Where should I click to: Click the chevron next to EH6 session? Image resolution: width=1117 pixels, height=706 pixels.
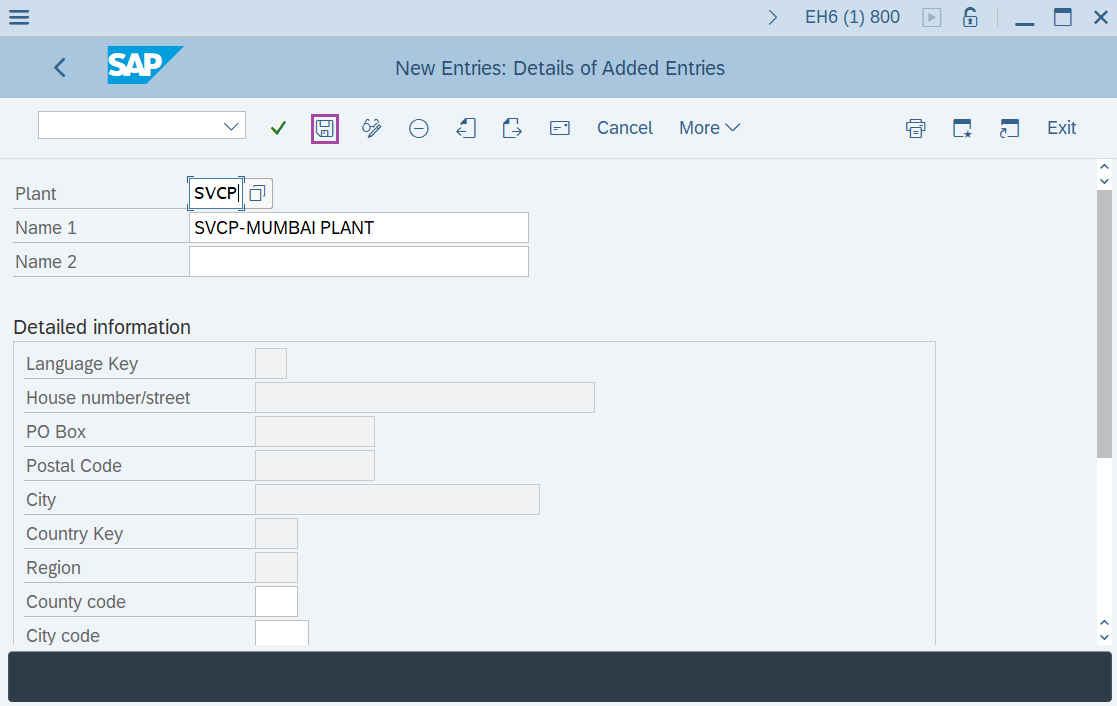click(775, 17)
